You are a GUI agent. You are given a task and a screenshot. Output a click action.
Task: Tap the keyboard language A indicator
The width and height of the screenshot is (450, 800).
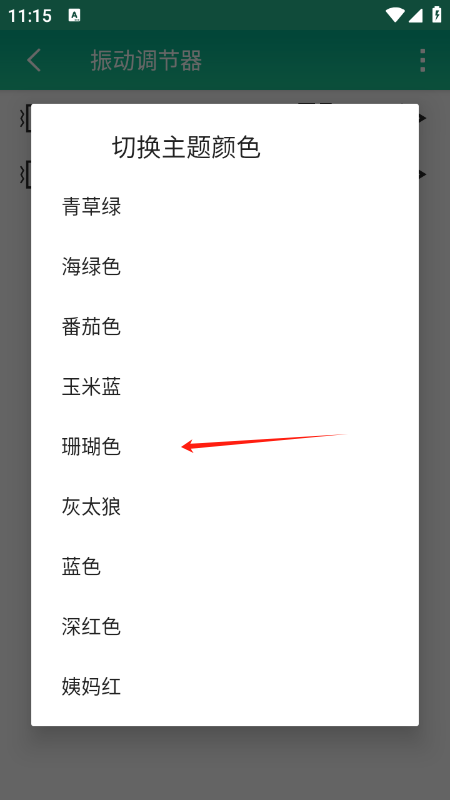[74, 15]
